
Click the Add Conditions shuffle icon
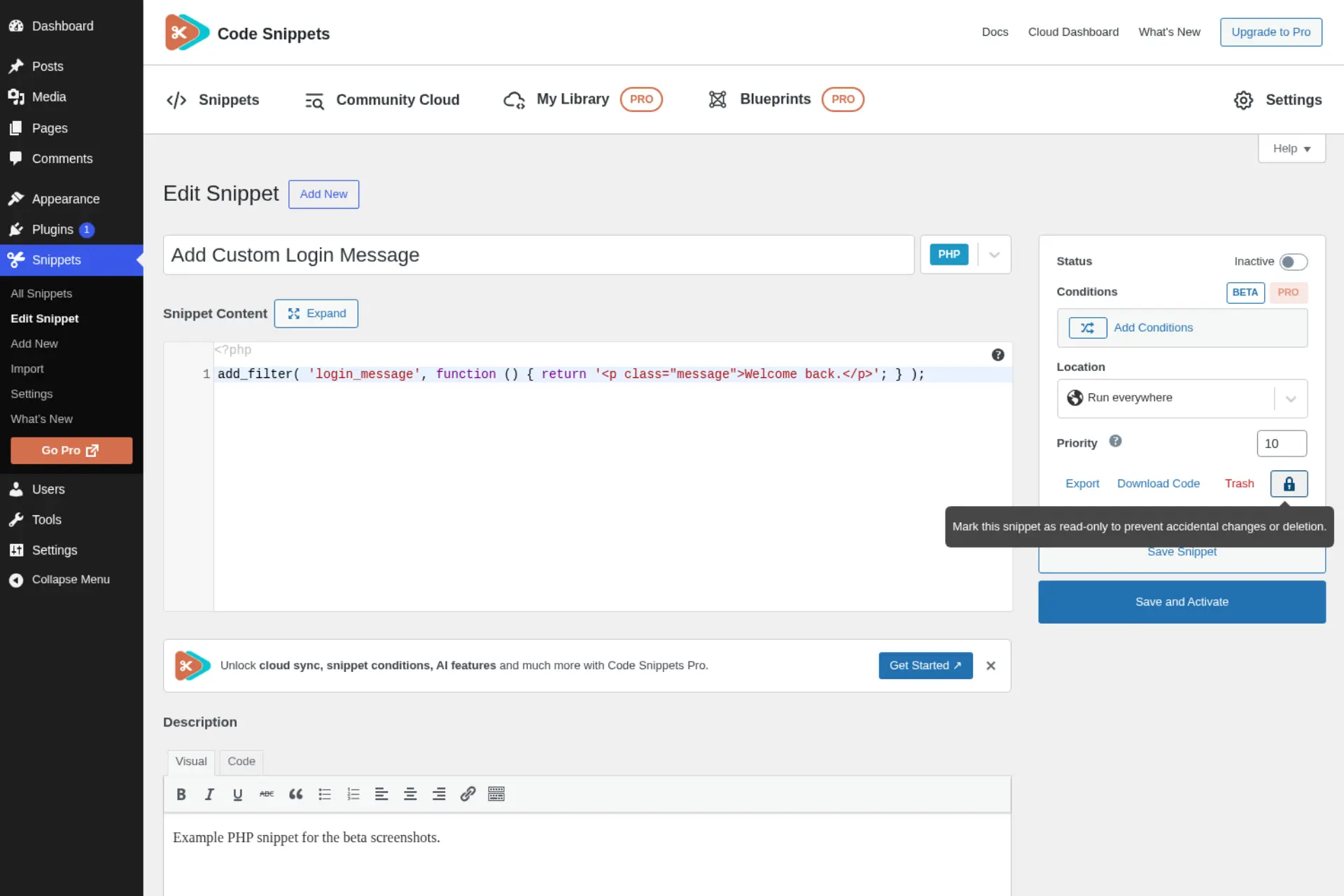tap(1088, 328)
